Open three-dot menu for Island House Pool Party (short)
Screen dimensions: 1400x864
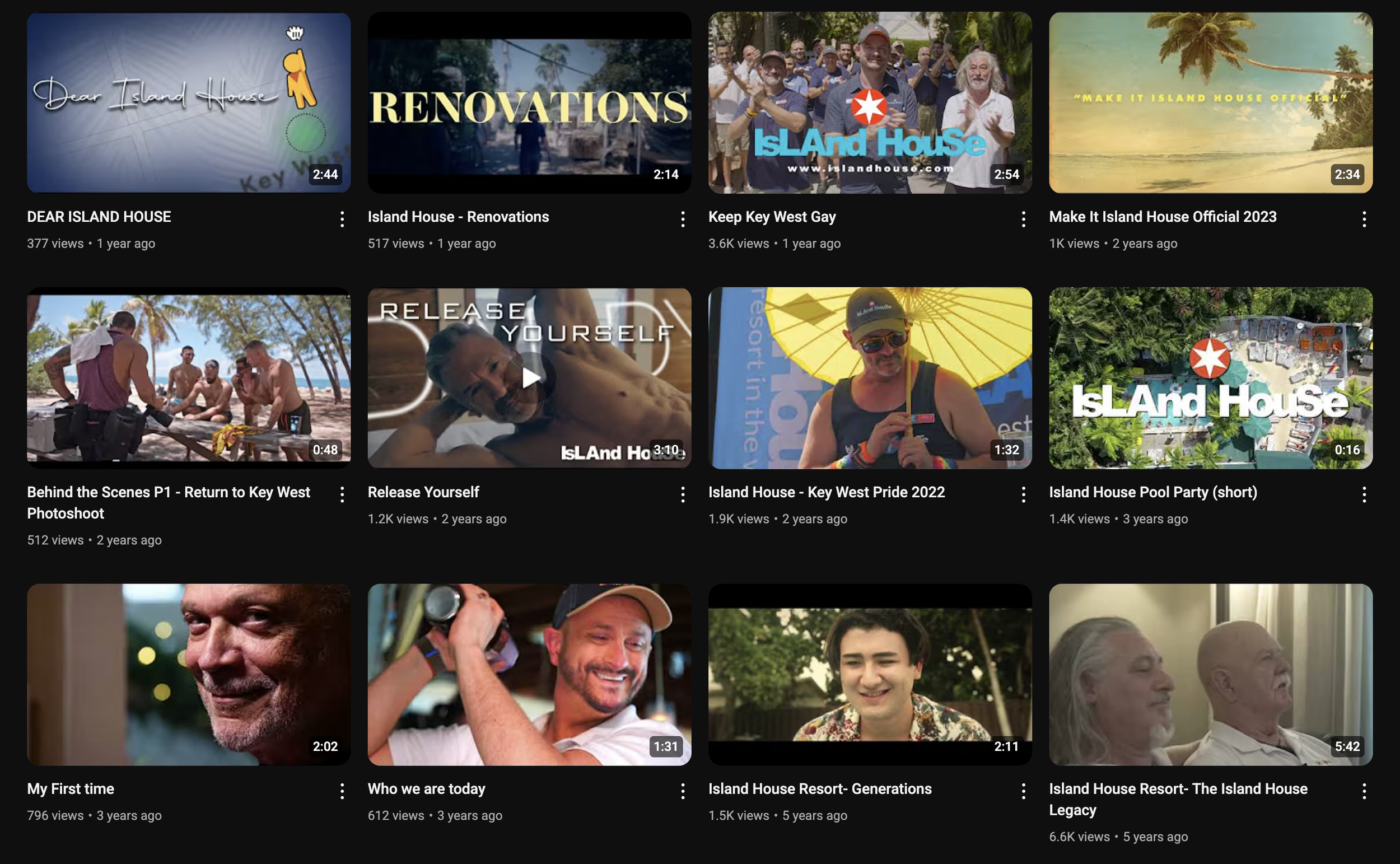click(x=1364, y=494)
